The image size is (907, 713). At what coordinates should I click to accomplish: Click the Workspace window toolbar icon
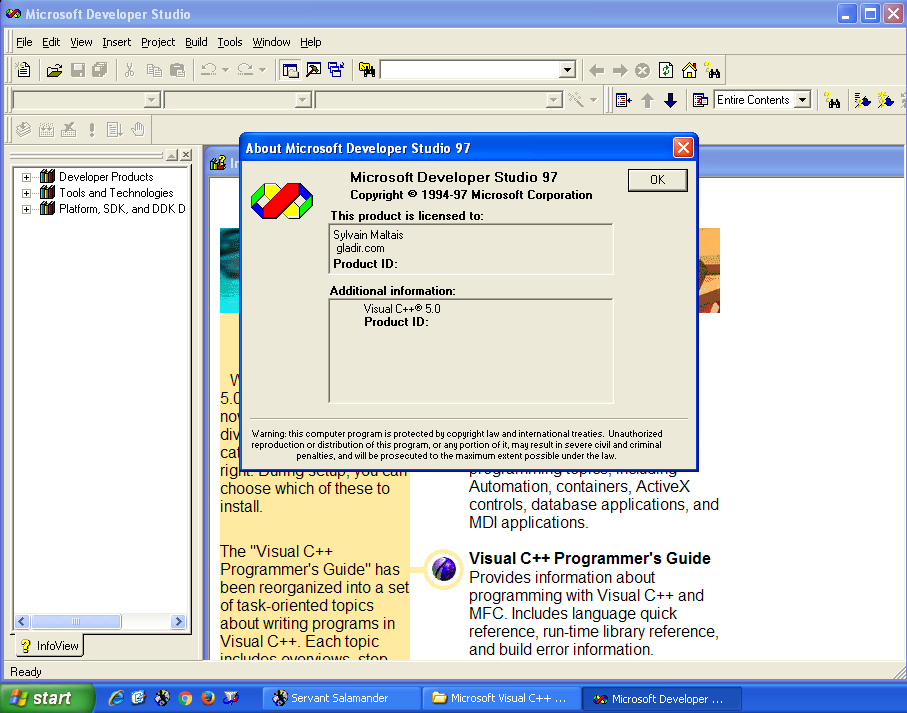291,70
